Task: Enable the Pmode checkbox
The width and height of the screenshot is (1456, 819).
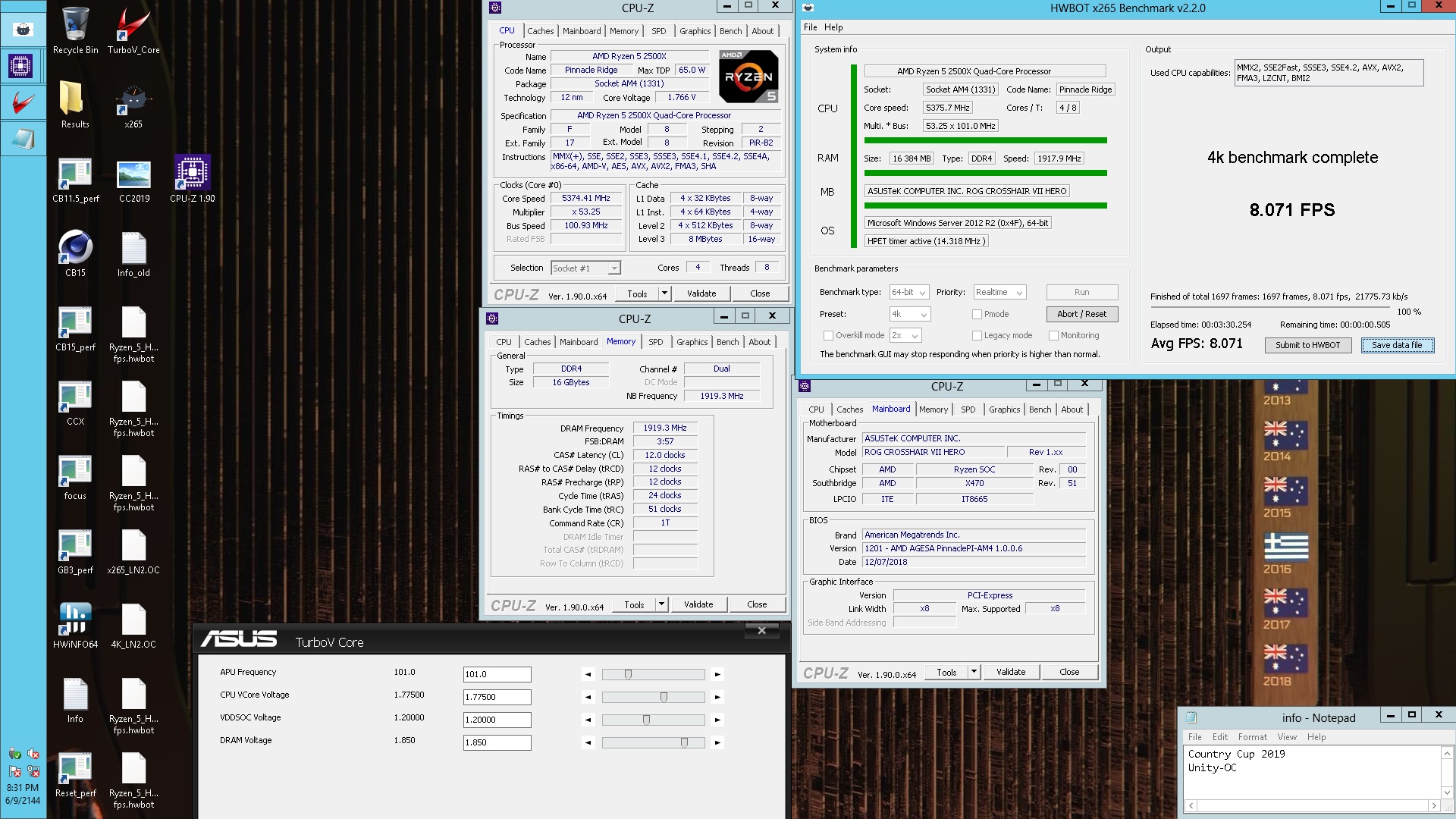Action: 977,314
